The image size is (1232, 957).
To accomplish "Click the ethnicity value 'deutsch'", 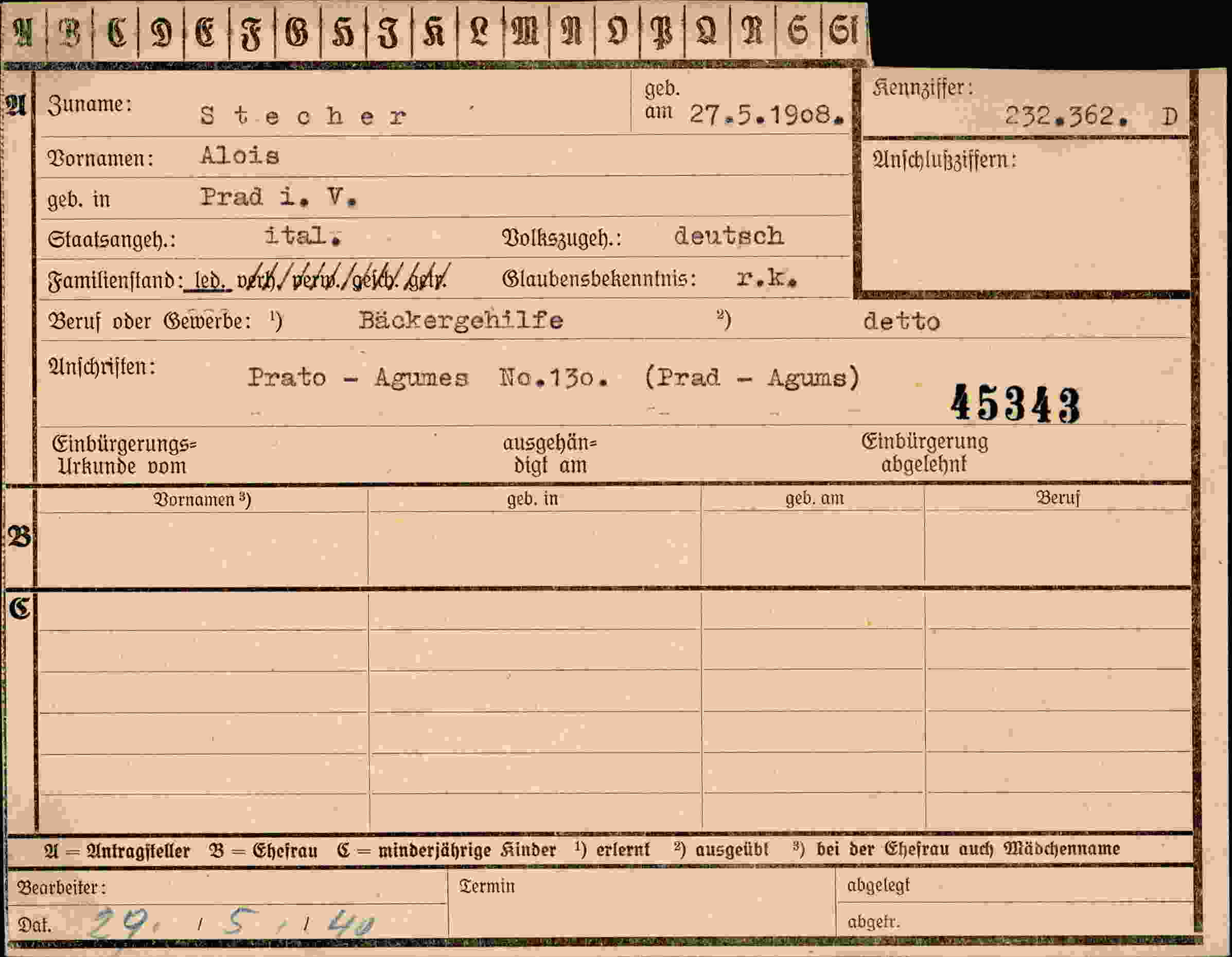I will pos(729,236).
